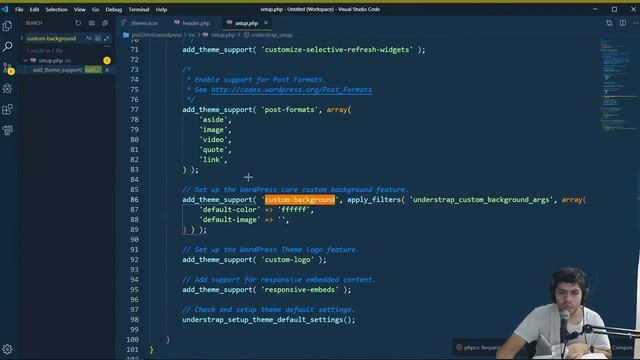
Task: Switch to the _theme.scss tab
Action: pos(142,23)
